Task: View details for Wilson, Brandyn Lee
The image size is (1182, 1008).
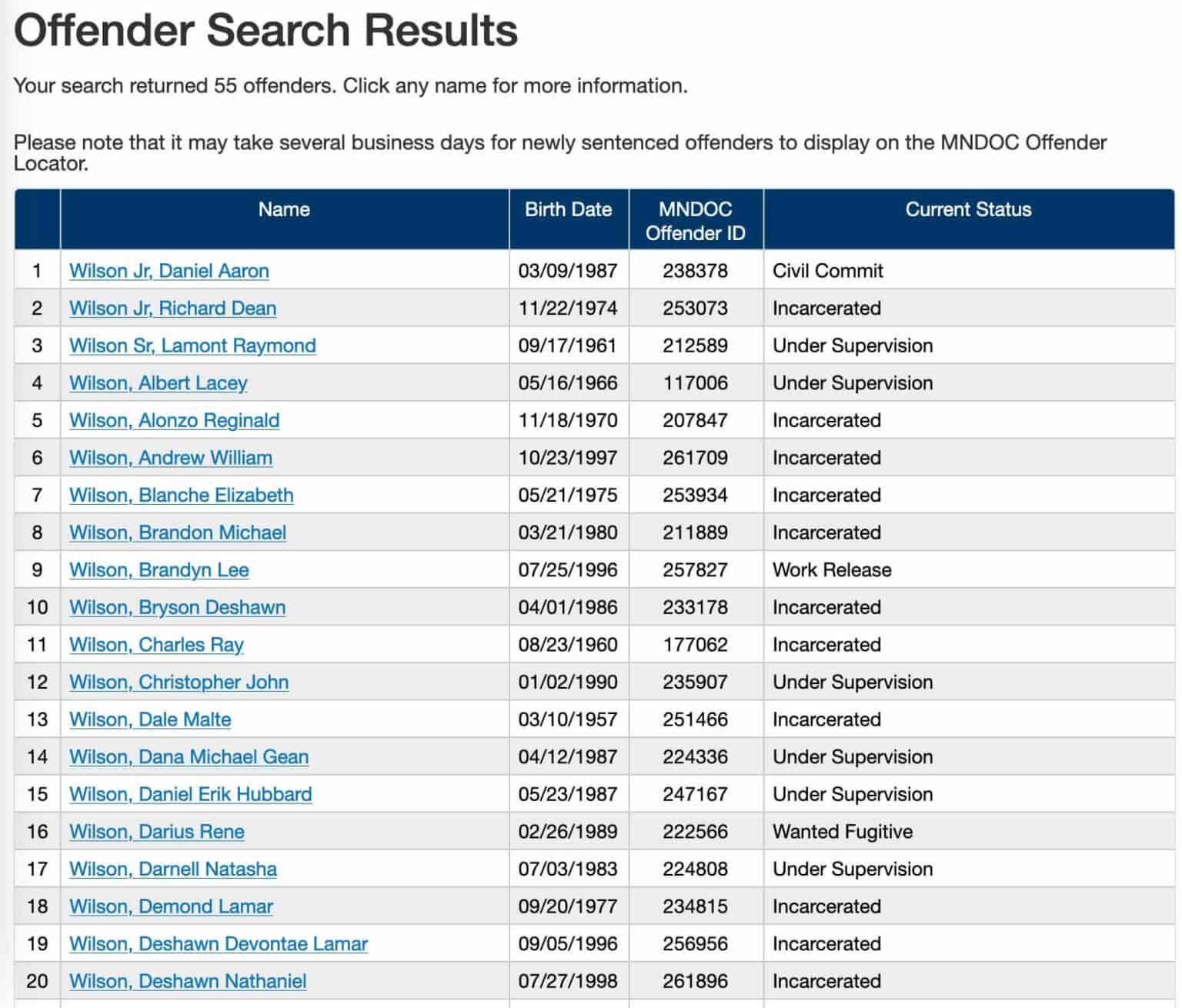Action: [159, 569]
